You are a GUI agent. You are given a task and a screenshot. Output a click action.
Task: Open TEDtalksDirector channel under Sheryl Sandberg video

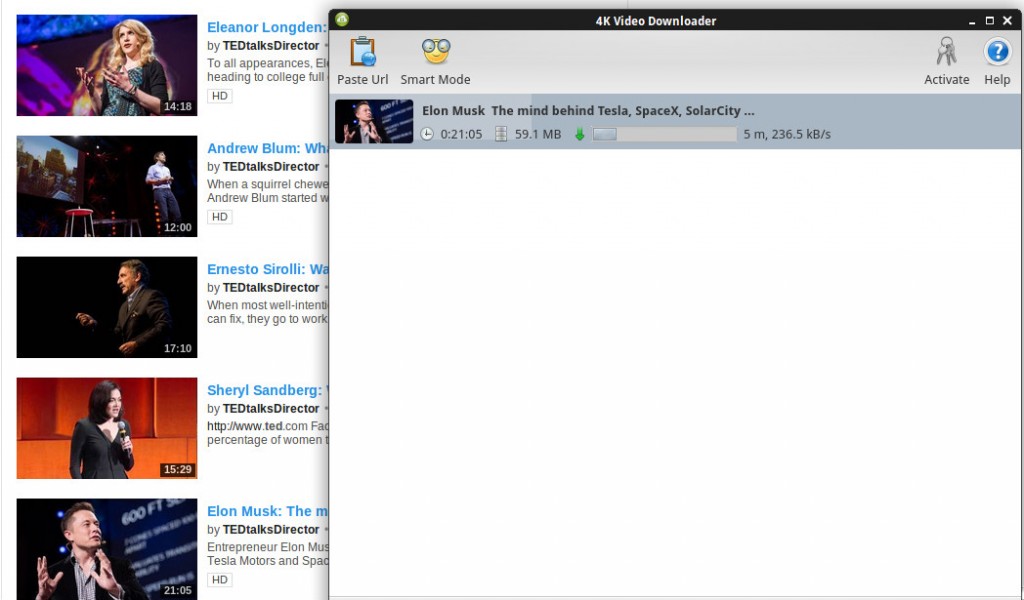click(271, 409)
